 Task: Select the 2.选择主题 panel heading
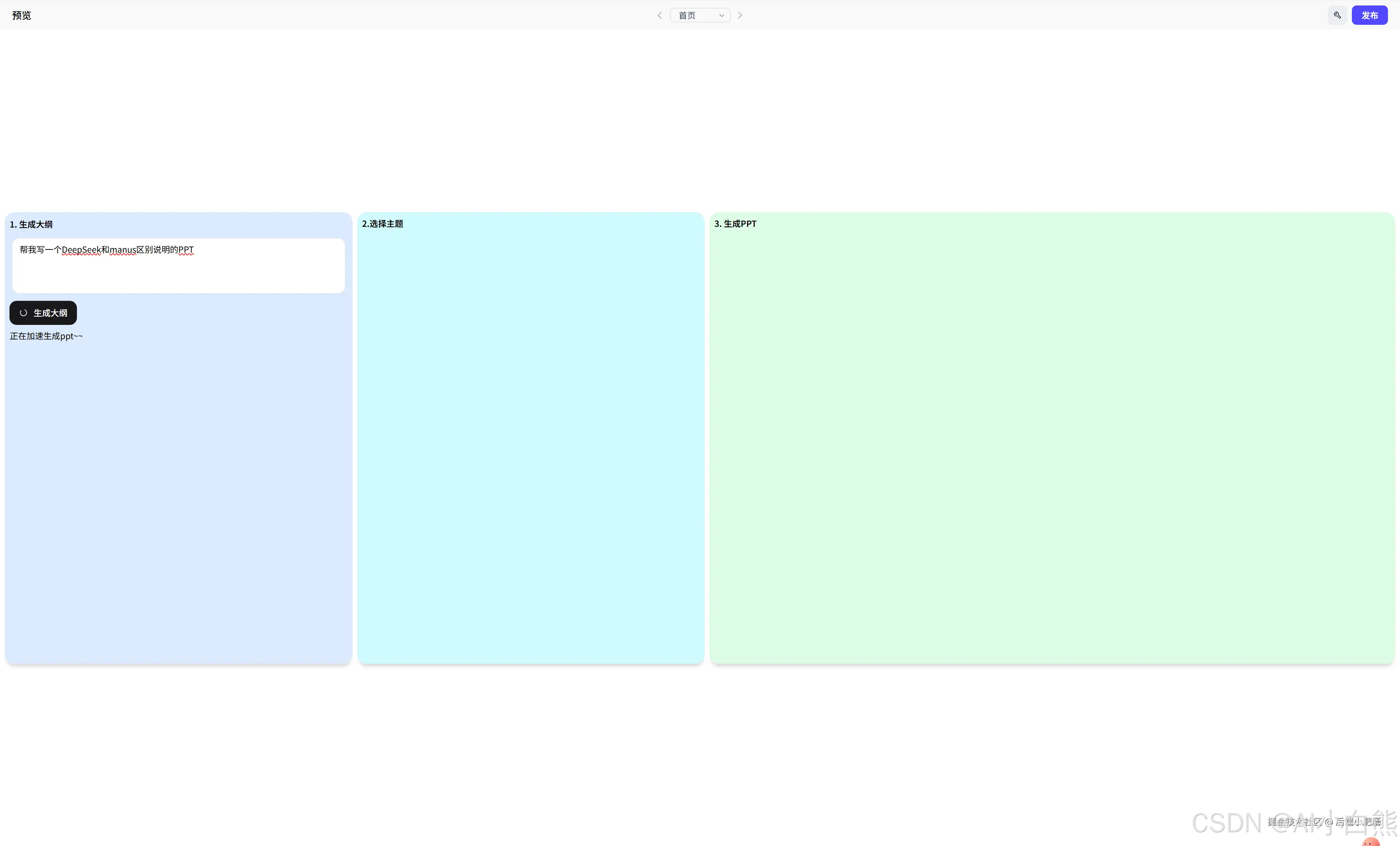(x=382, y=224)
